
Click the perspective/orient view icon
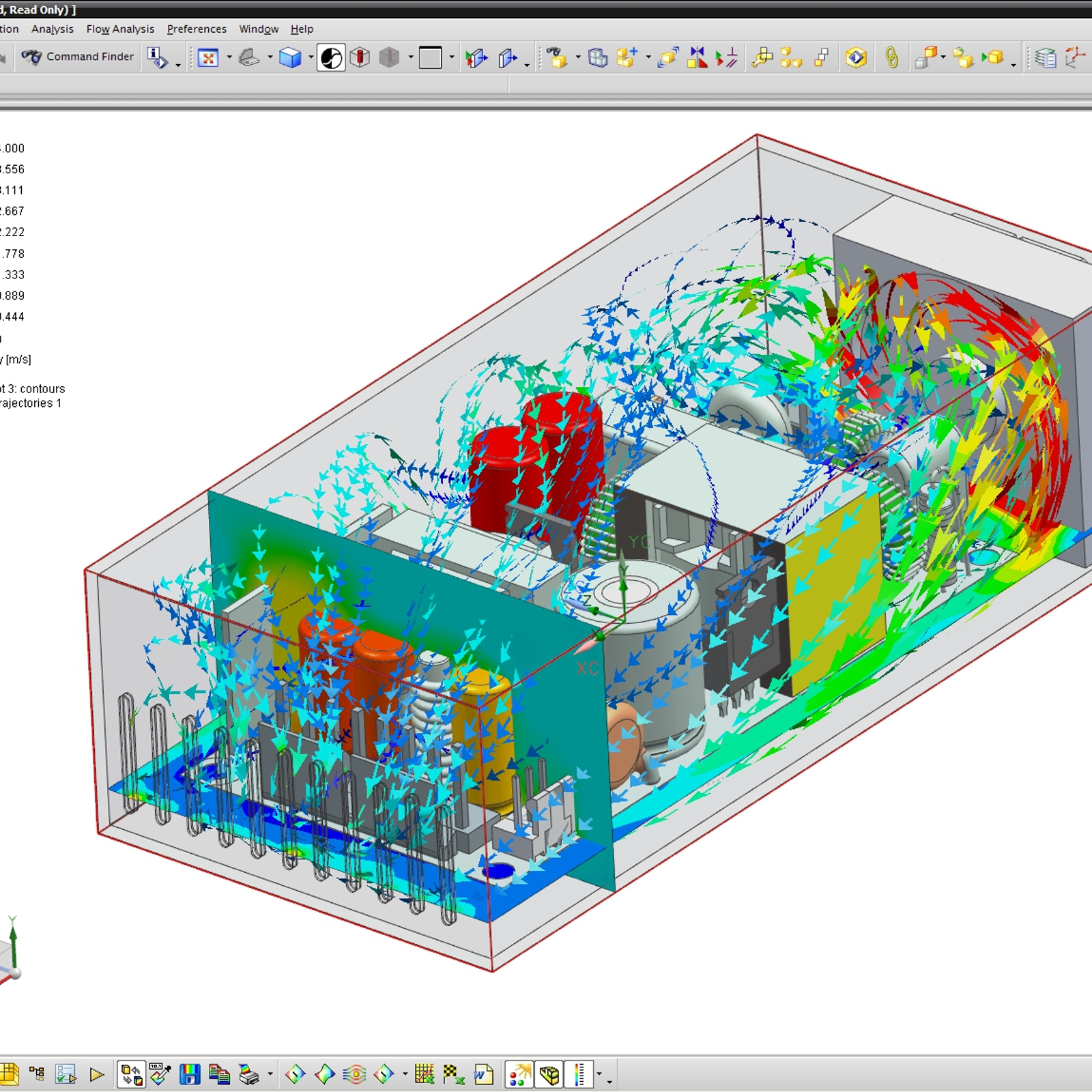(248, 58)
